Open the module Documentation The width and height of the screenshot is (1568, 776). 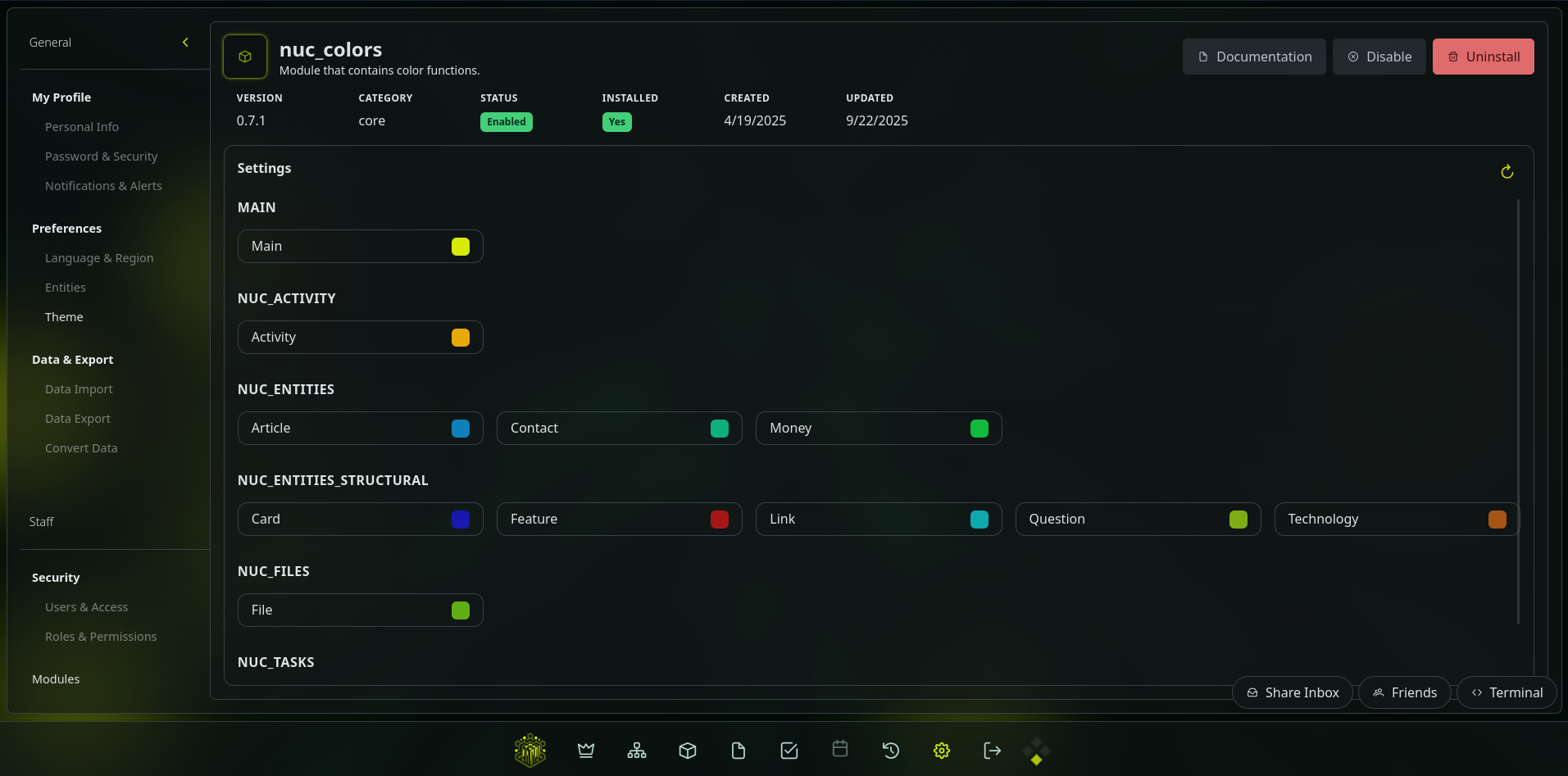tap(1253, 57)
